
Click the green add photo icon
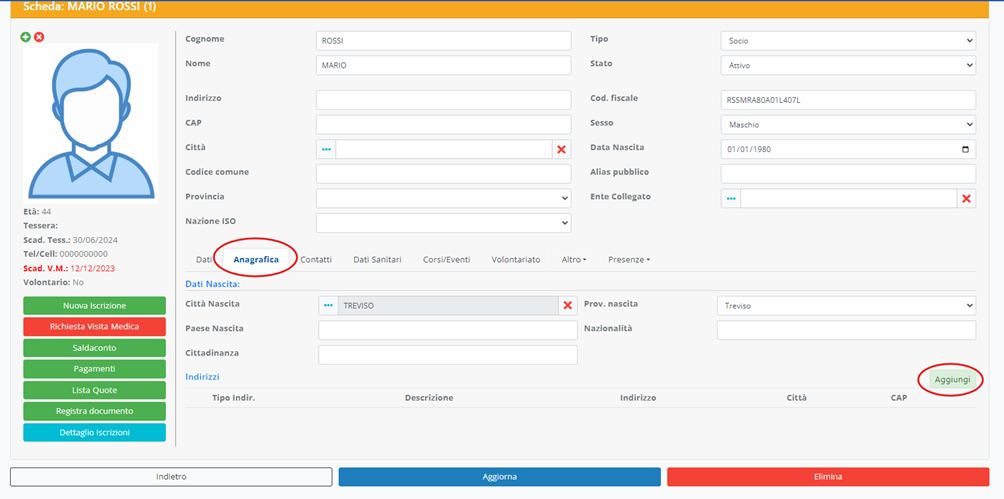[x=26, y=37]
